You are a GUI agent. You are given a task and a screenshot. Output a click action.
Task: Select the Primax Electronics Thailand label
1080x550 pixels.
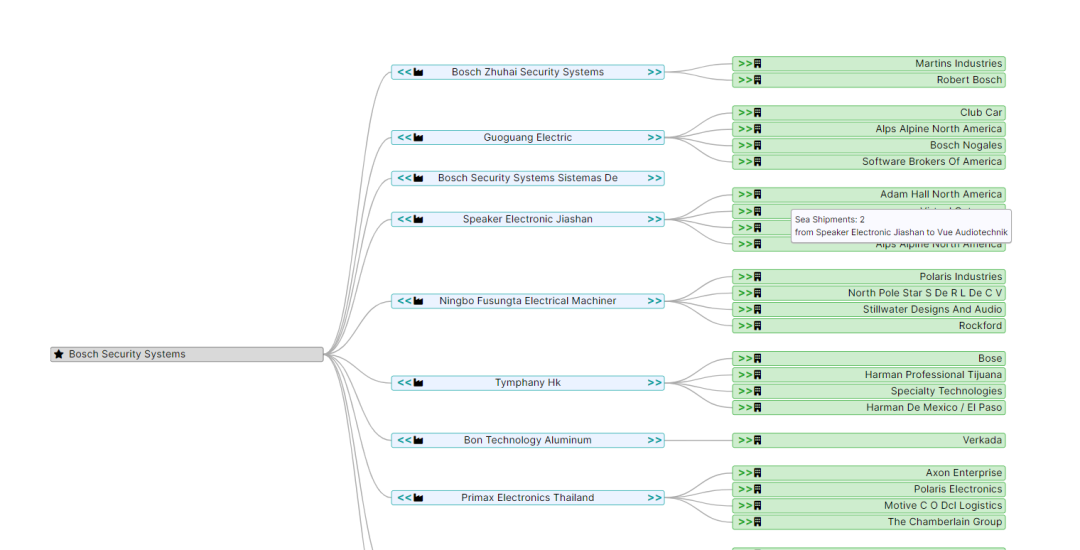[x=528, y=498]
